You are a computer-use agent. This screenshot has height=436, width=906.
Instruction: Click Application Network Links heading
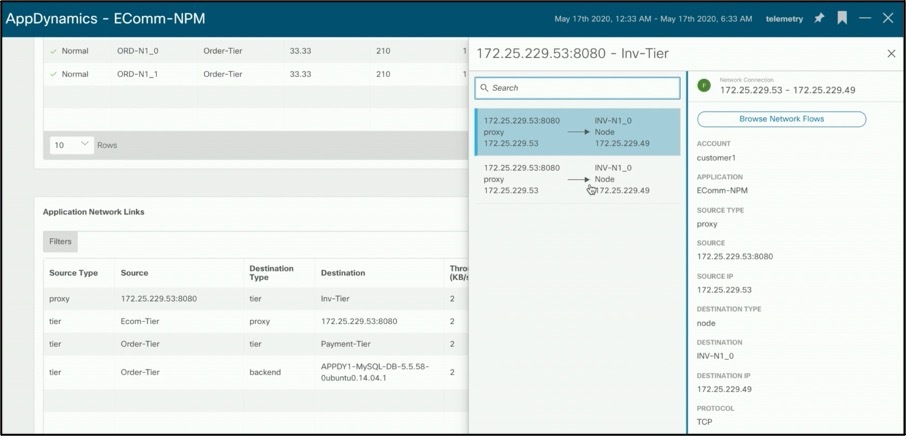pos(94,212)
